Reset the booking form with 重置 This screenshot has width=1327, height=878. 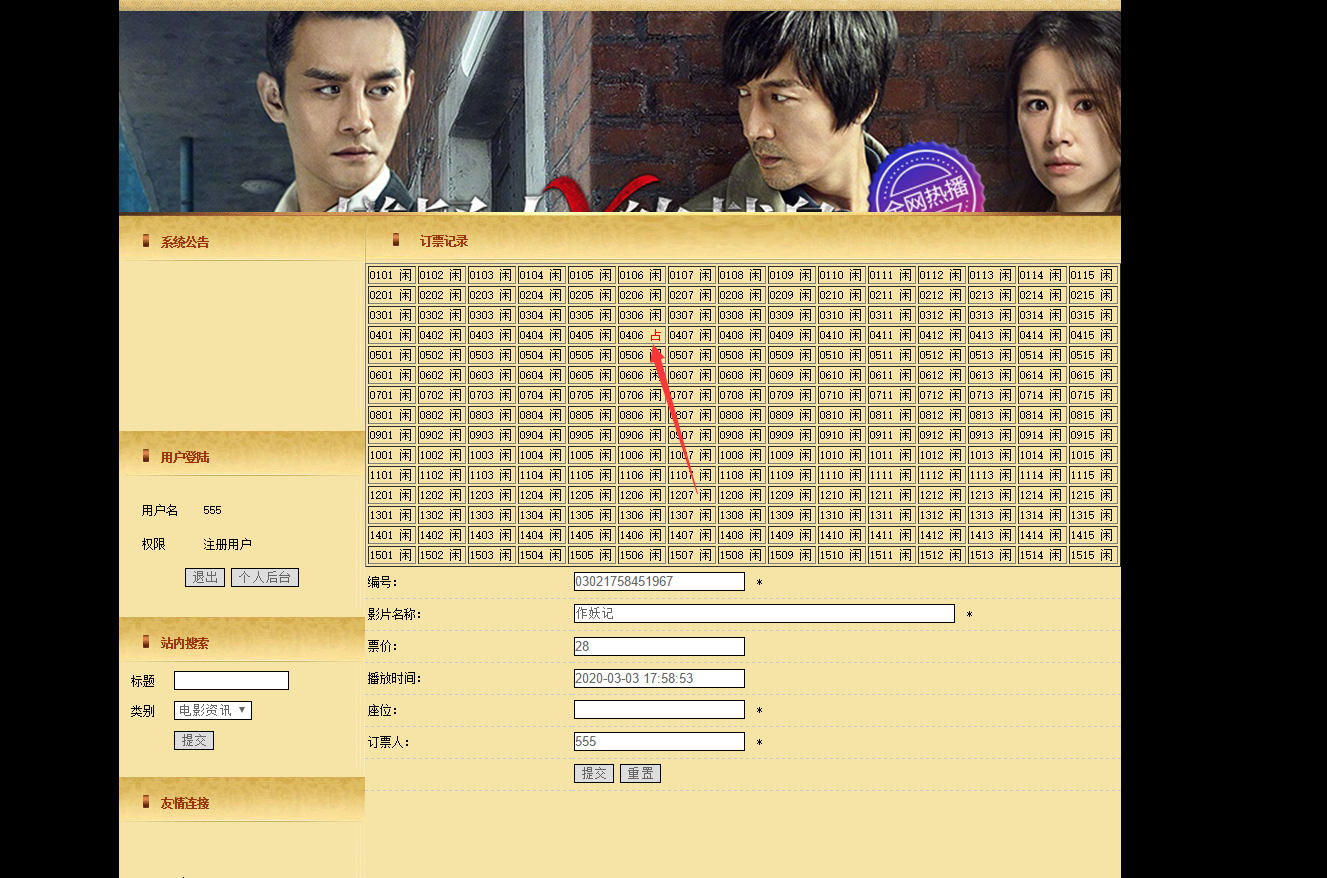pos(640,773)
